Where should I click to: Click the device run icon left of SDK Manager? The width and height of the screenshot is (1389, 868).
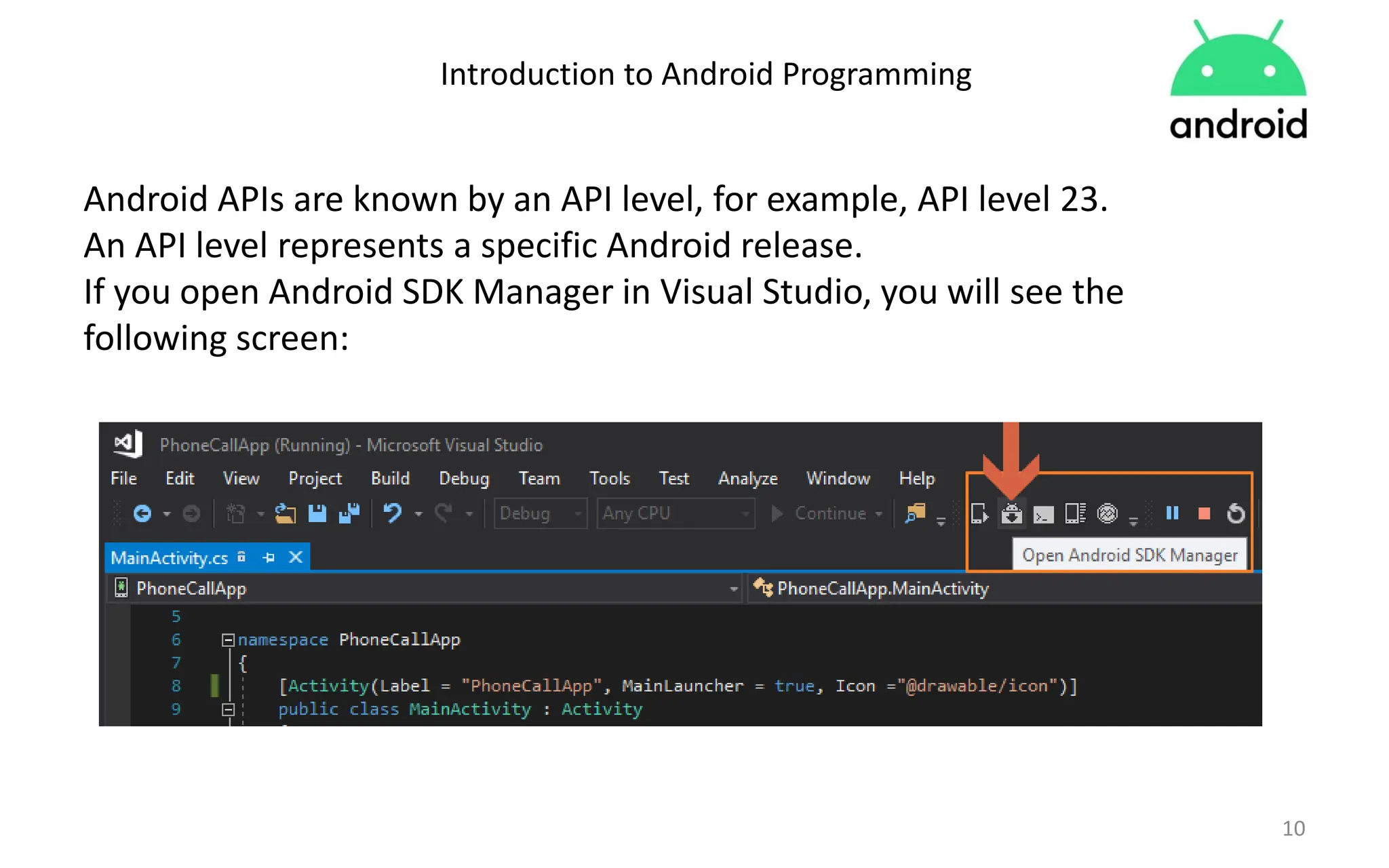click(979, 514)
